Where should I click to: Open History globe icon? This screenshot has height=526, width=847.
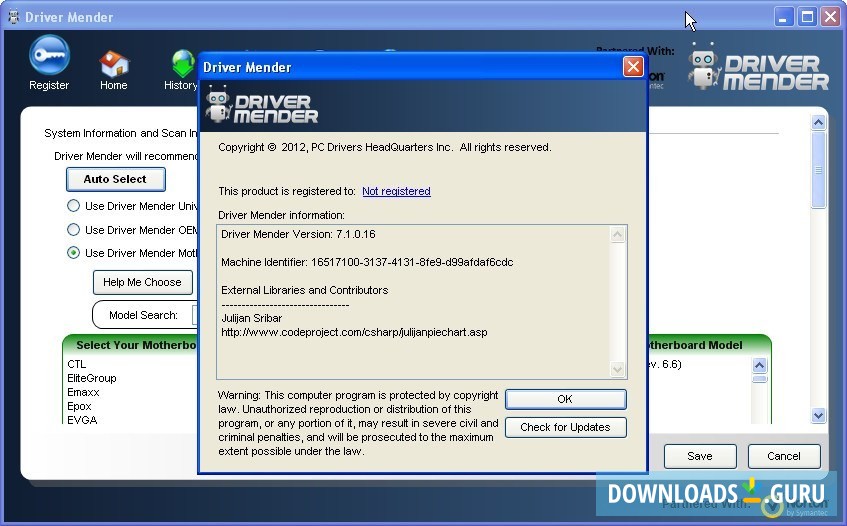point(184,63)
